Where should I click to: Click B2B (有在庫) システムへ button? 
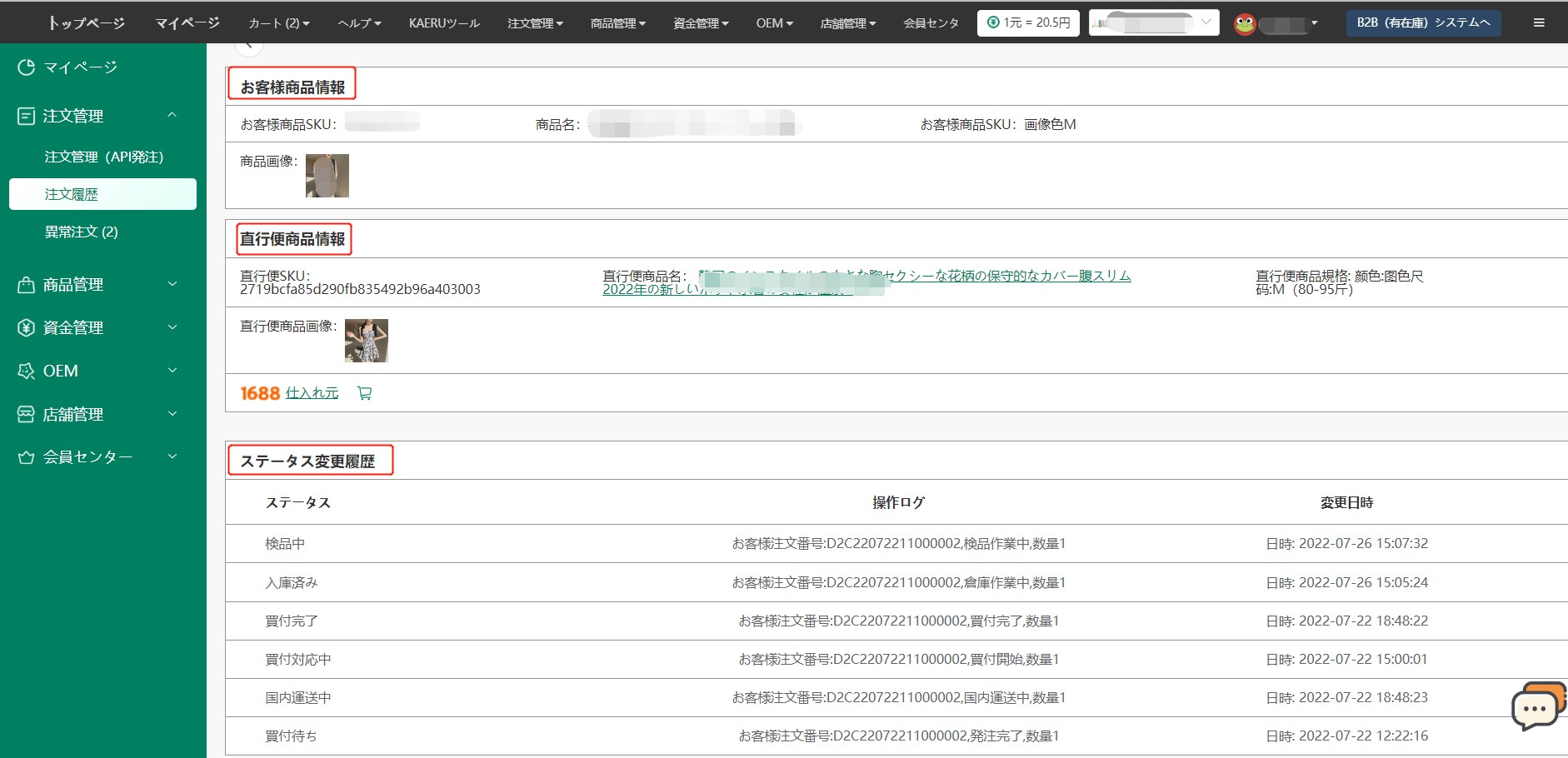(x=1423, y=22)
